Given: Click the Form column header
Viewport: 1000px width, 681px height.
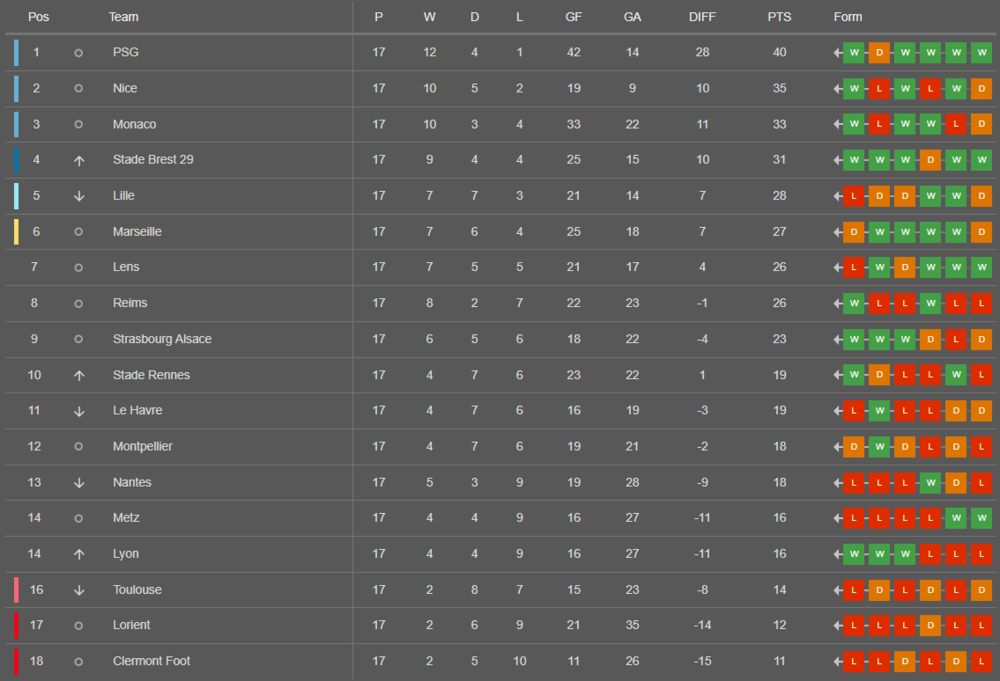Looking at the screenshot, I should coord(848,17).
